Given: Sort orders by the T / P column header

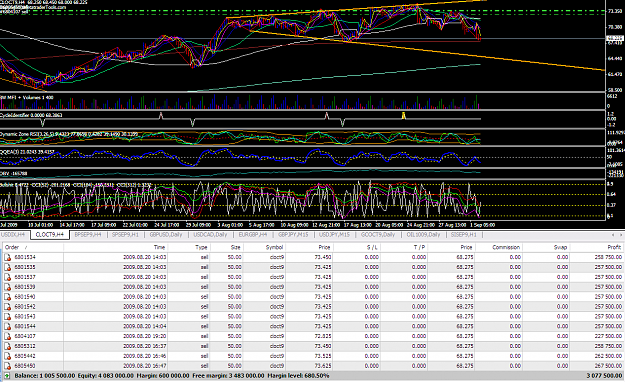Looking at the screenshot, I should click(403, 247).
